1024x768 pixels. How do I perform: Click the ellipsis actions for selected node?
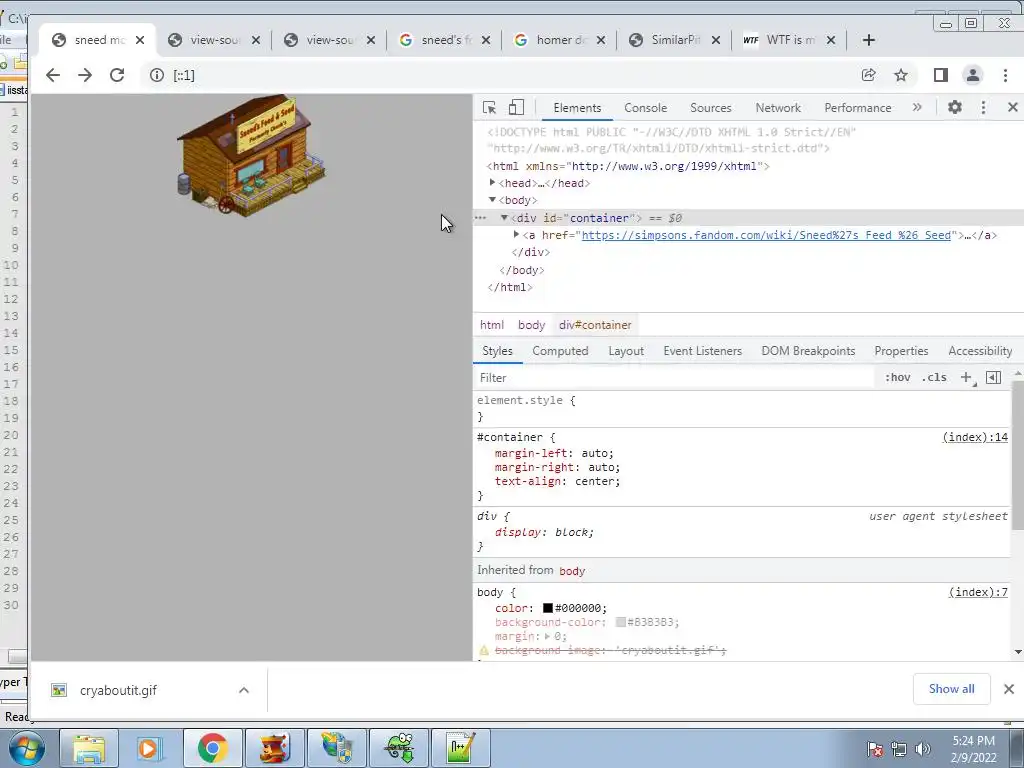[x=480, y=217]
